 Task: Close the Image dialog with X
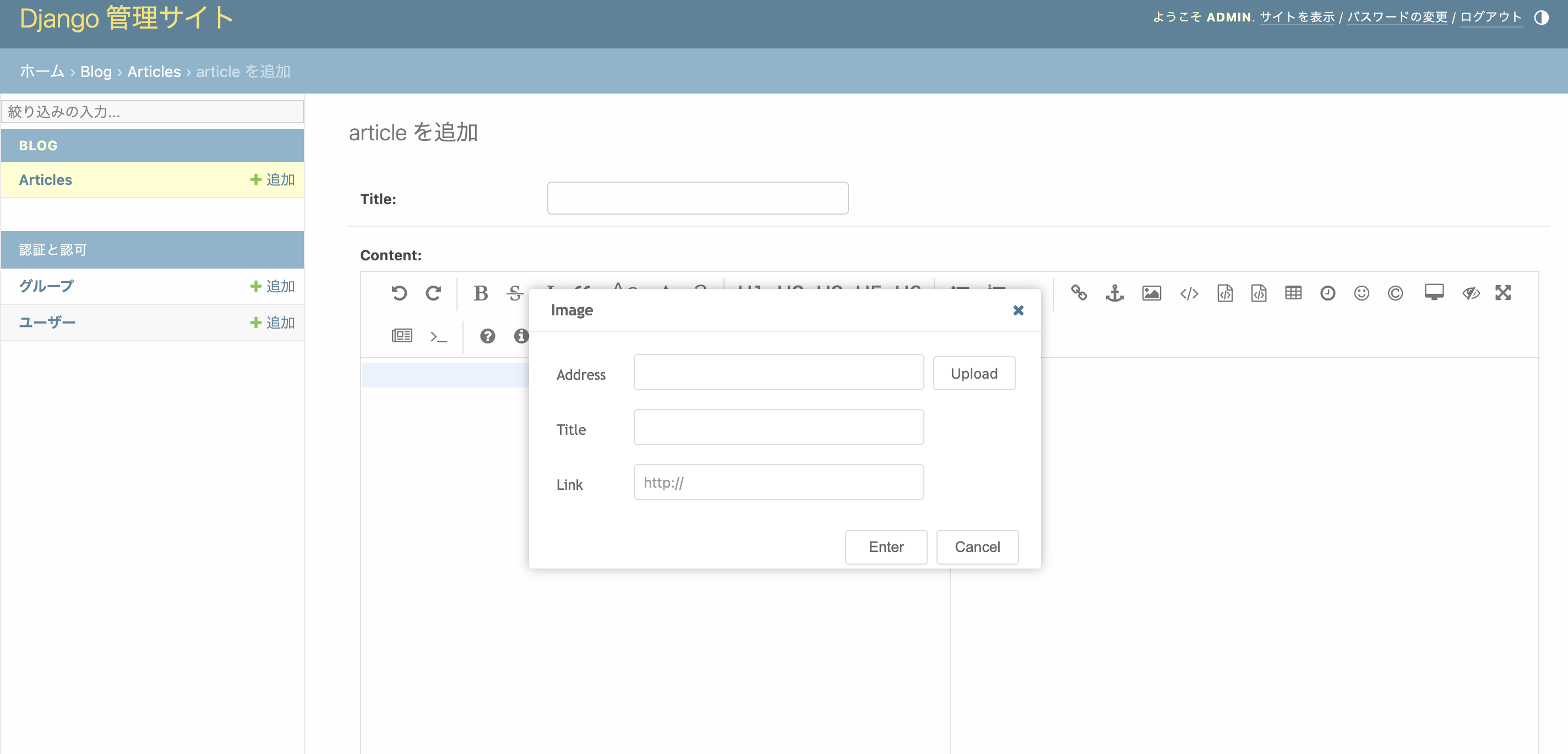pos(1018,310)
